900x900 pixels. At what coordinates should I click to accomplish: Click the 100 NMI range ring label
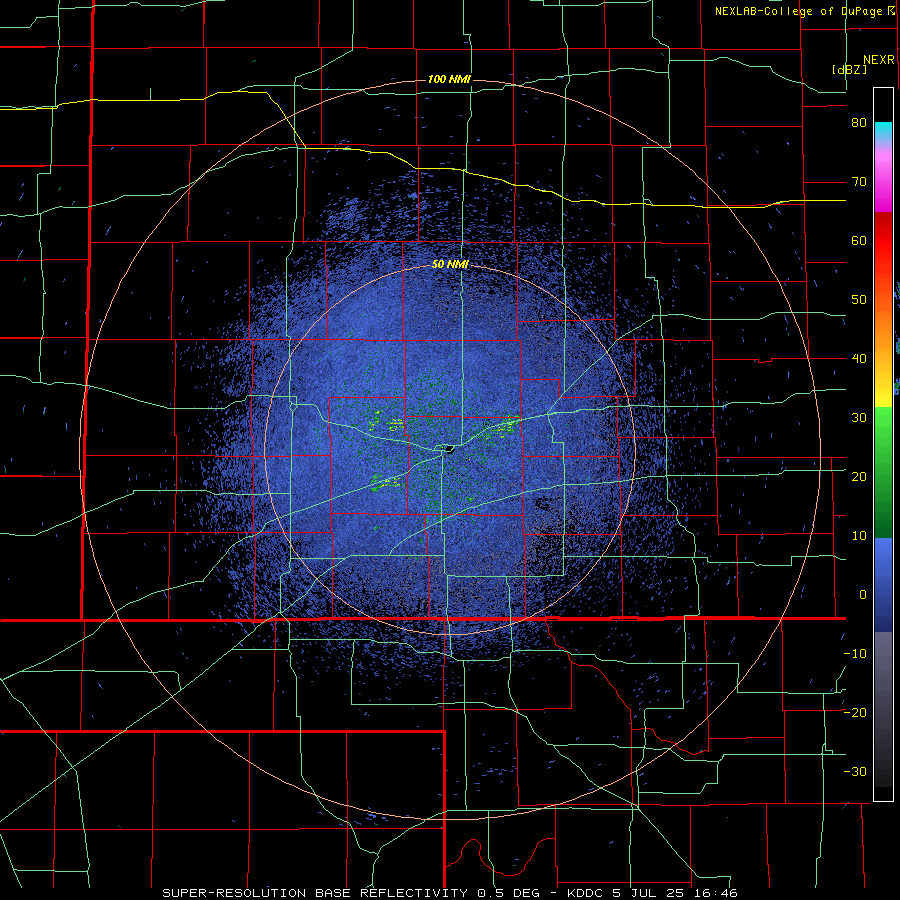(x=449, y=79)
